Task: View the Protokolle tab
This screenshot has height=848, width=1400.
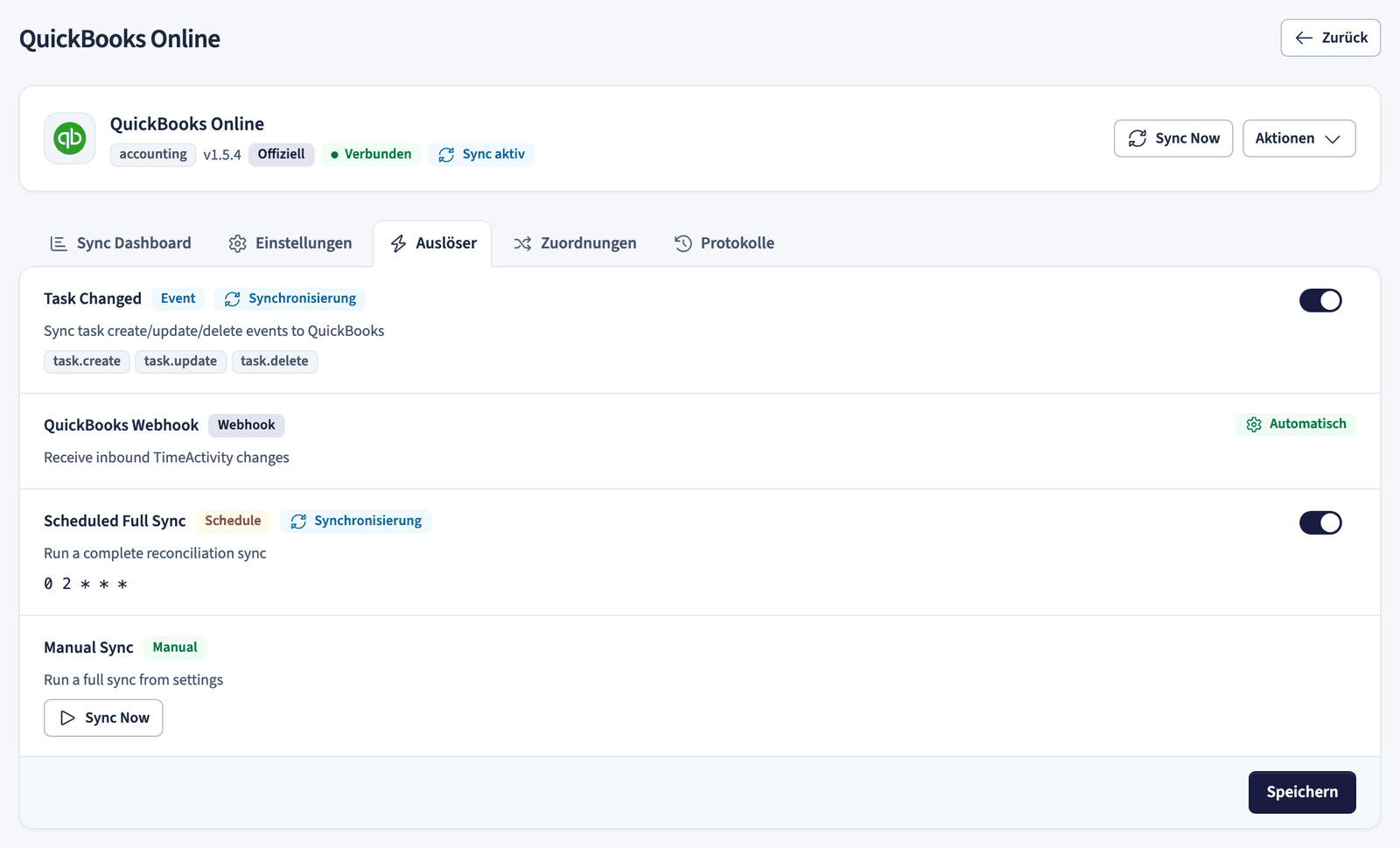Action: pos(724,243)
